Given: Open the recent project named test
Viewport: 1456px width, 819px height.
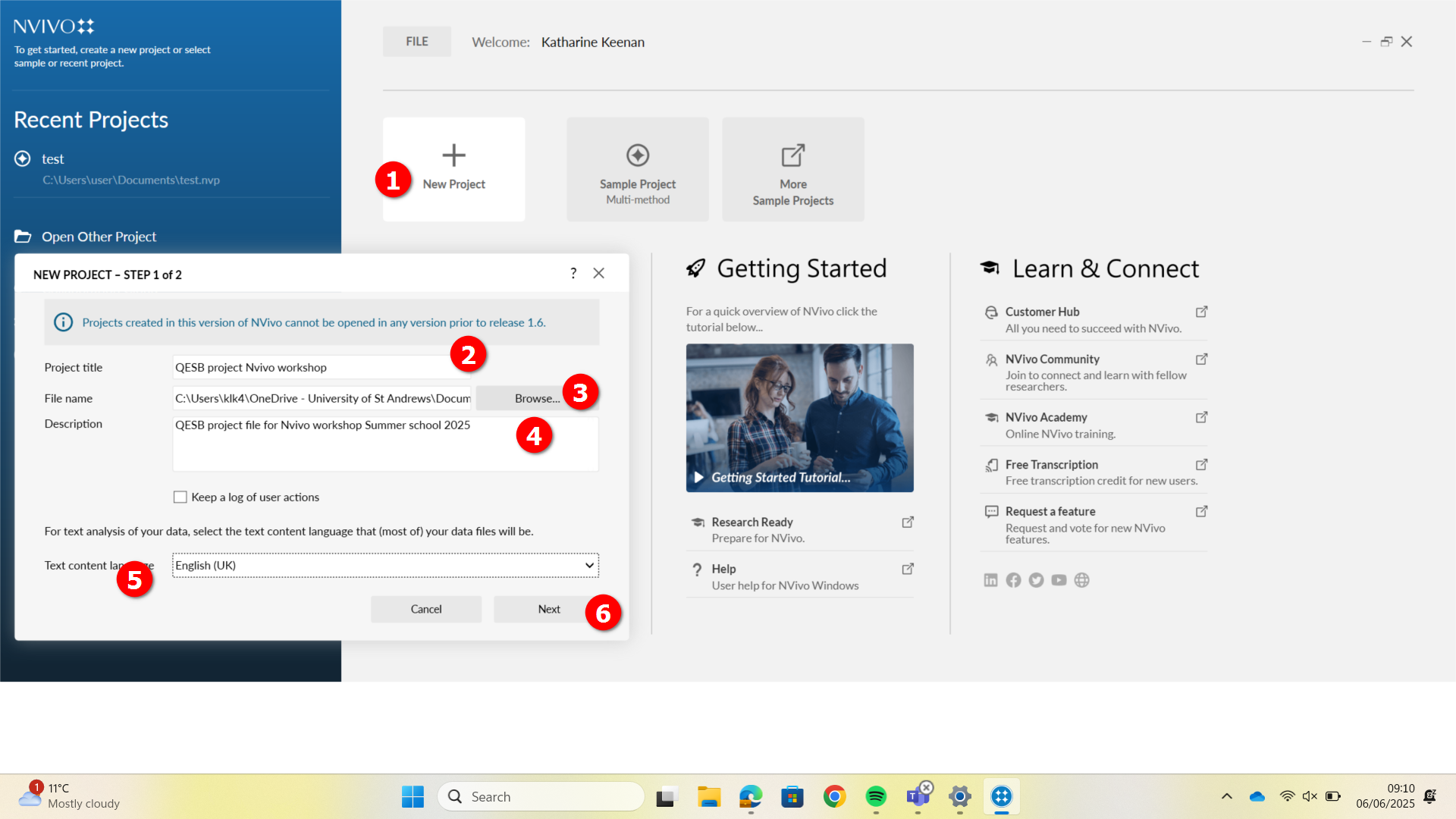Looking at the screenshot, I should (x=53, y=159).
